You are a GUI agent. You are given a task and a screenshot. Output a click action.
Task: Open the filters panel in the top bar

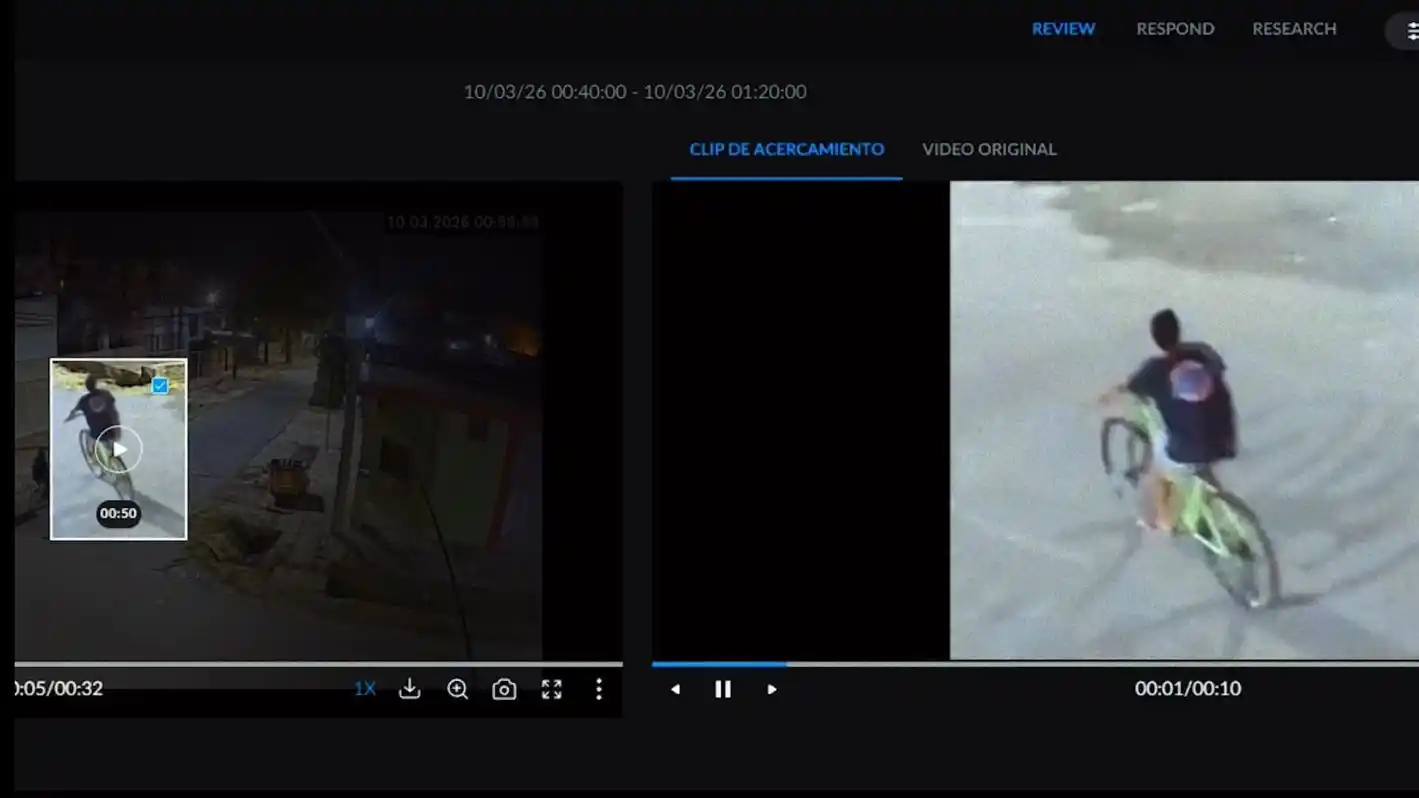1410,29
